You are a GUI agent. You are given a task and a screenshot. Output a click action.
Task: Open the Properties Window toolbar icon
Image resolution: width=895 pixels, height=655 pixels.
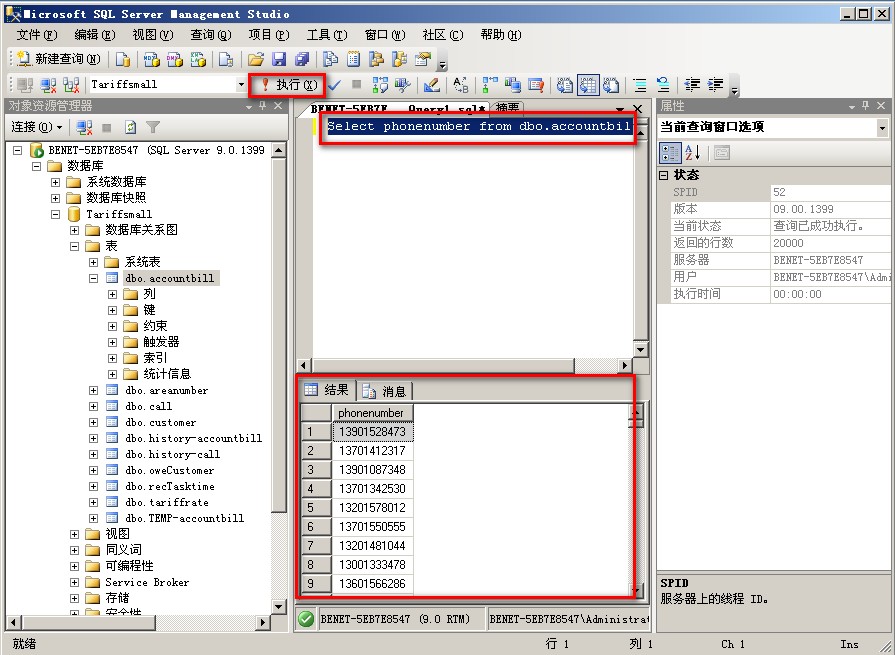(423, 59)
